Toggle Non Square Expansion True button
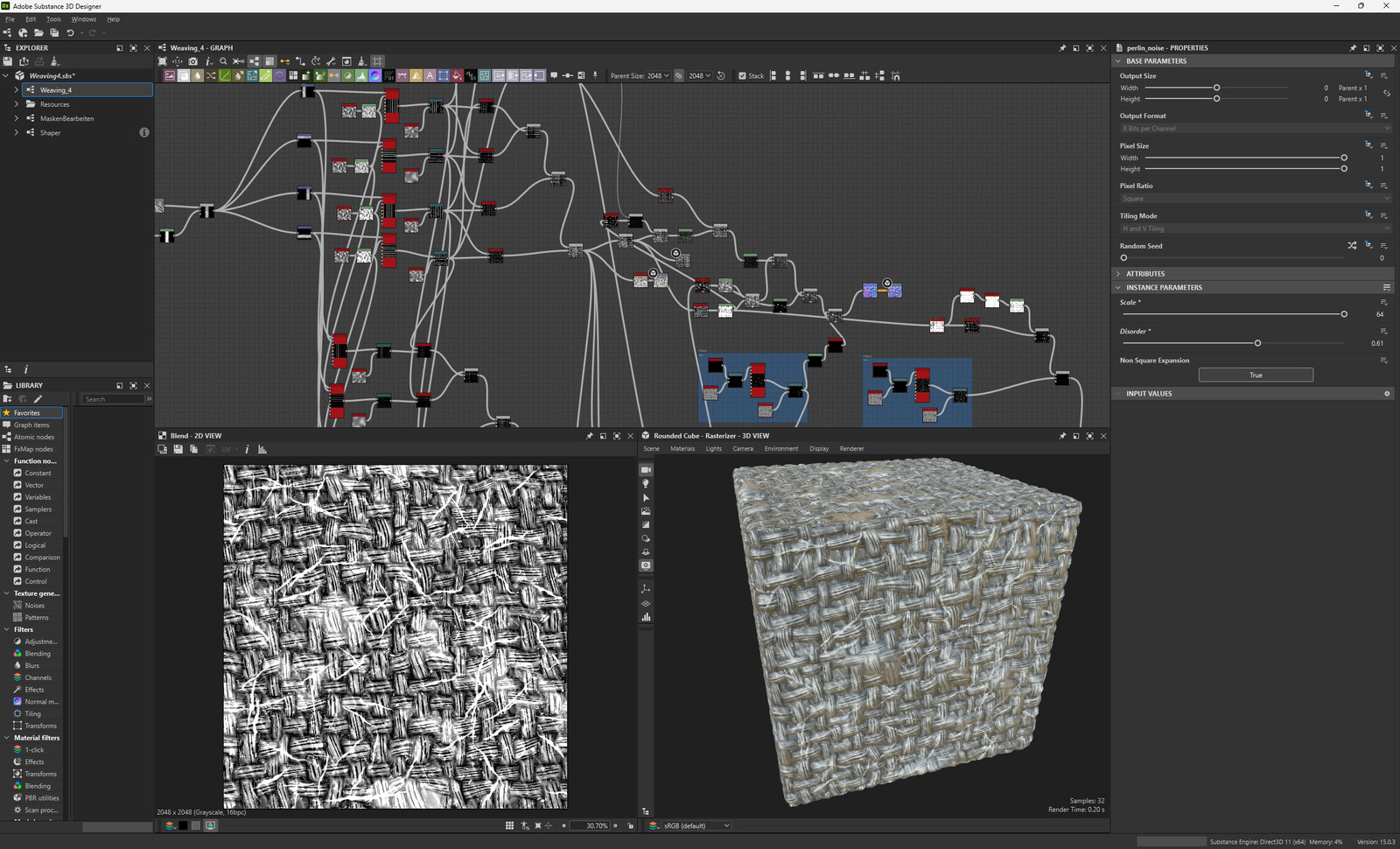Image resolution: width=1400 pixels, height=849 pixels. pyautogui.click(x=1256, y=375)
